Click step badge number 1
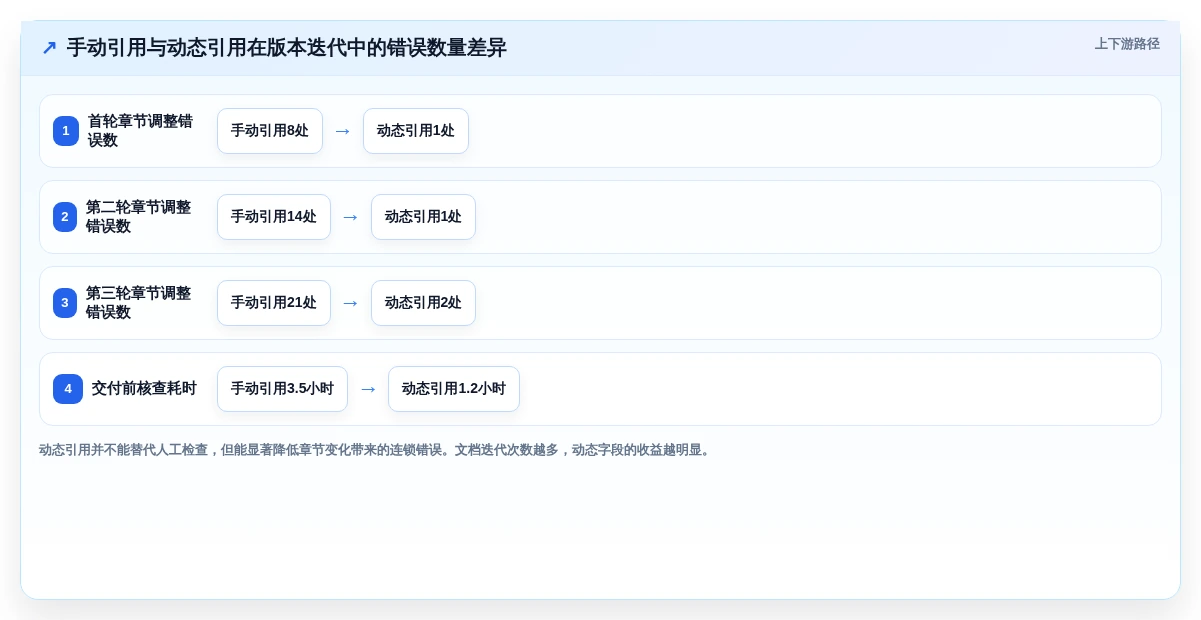The width and height of the screenshot is (1201, 620). coord(66,131)
